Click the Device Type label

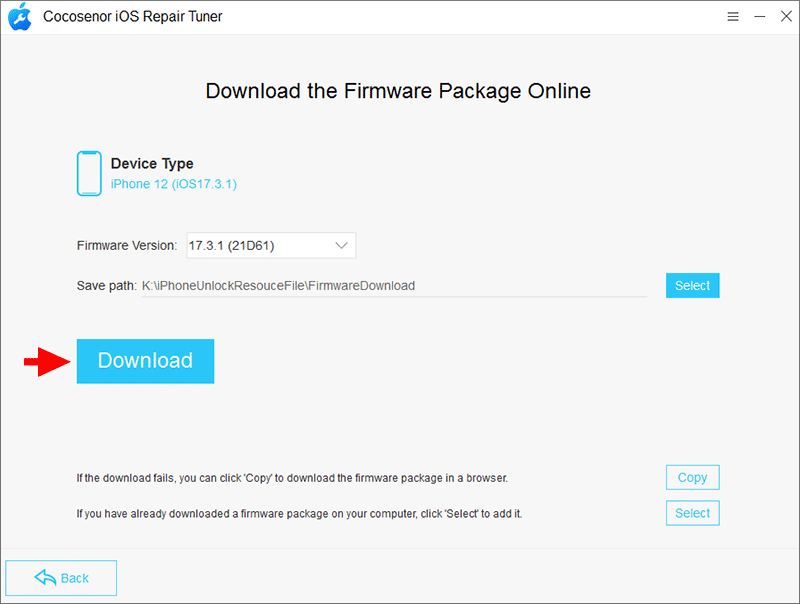click(152, 163)
